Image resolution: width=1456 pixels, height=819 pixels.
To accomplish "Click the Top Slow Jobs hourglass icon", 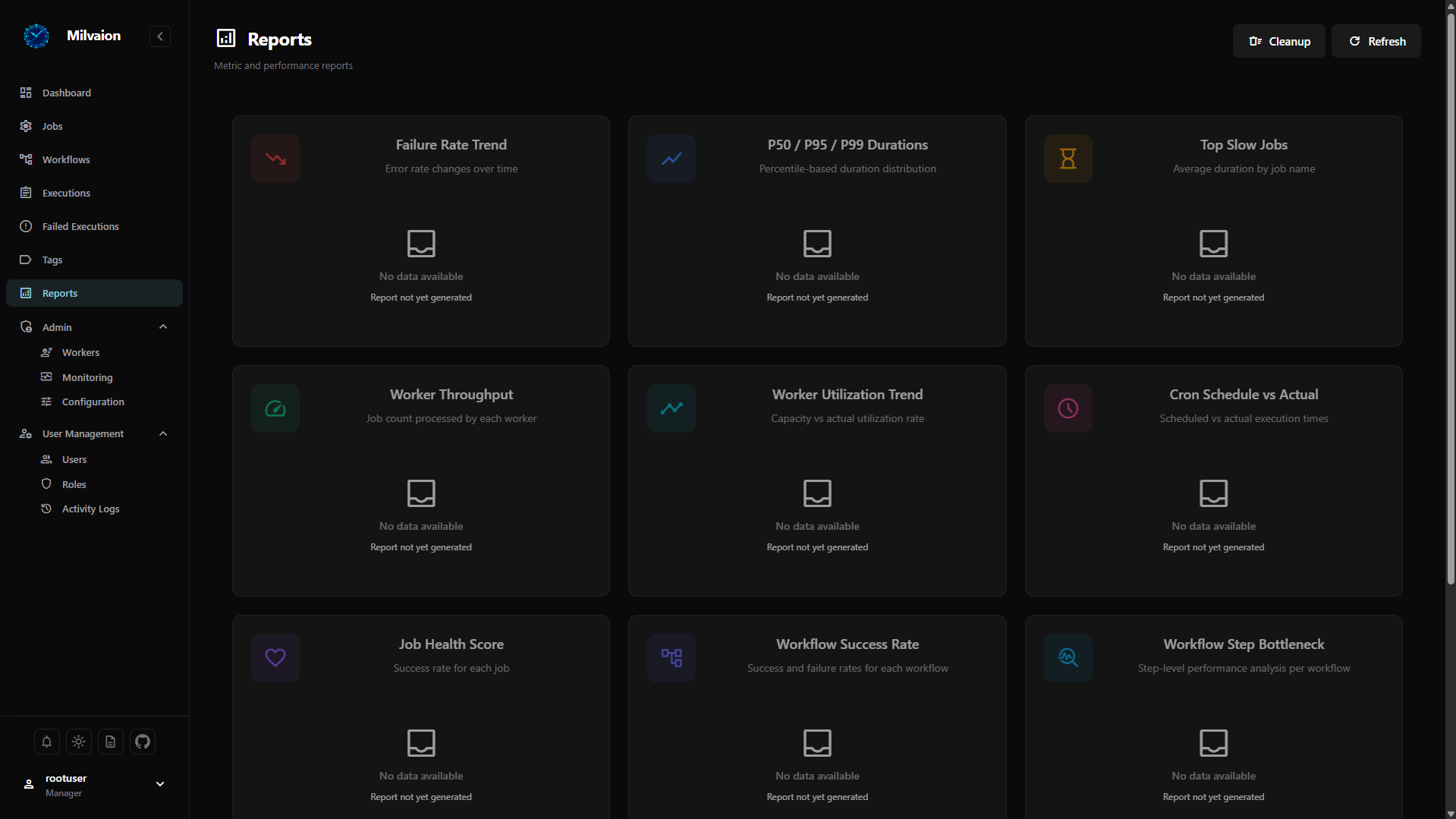I will pos(1068,159).
